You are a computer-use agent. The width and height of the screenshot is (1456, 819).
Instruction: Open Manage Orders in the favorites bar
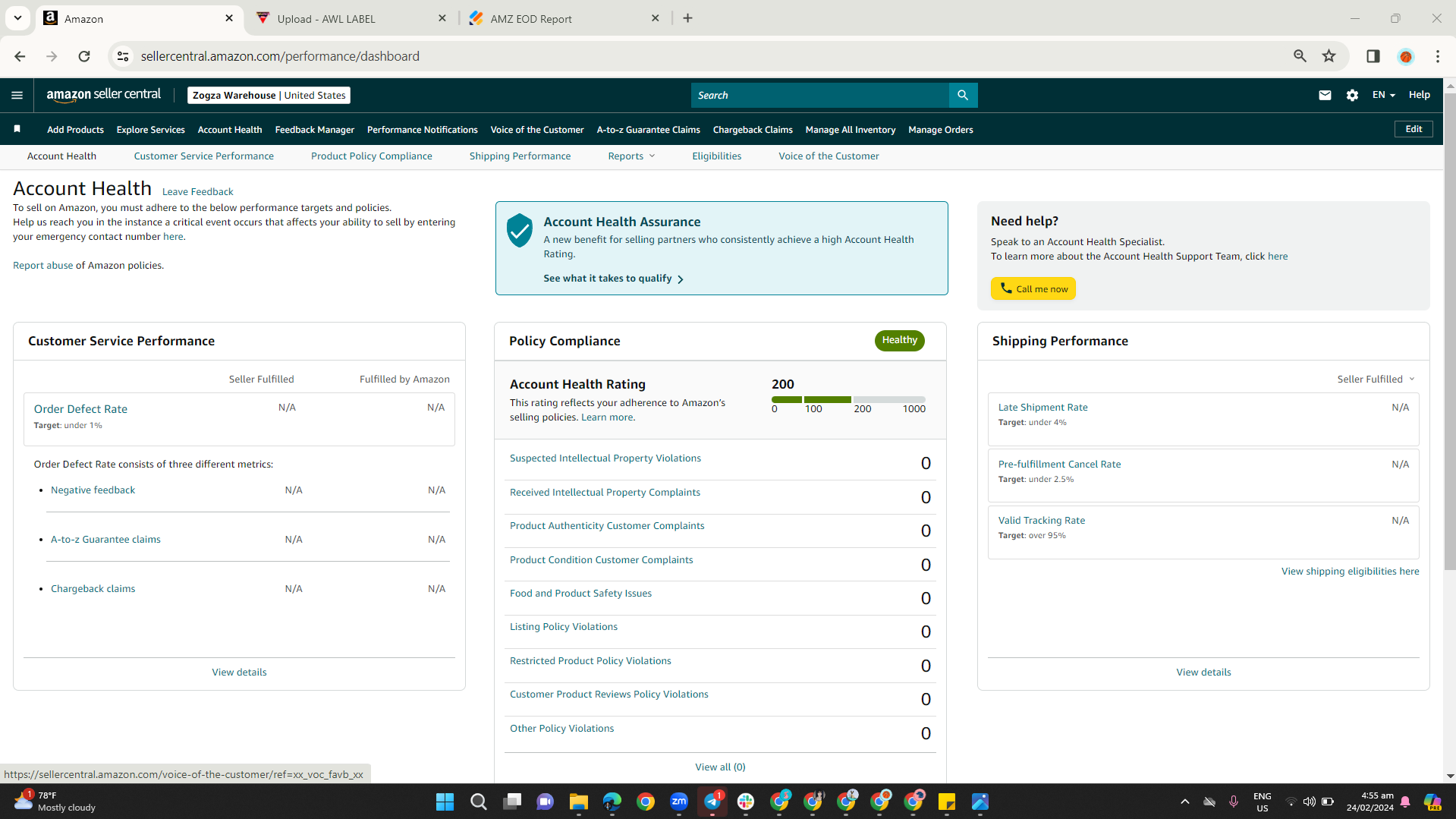[x=940, y=130]
